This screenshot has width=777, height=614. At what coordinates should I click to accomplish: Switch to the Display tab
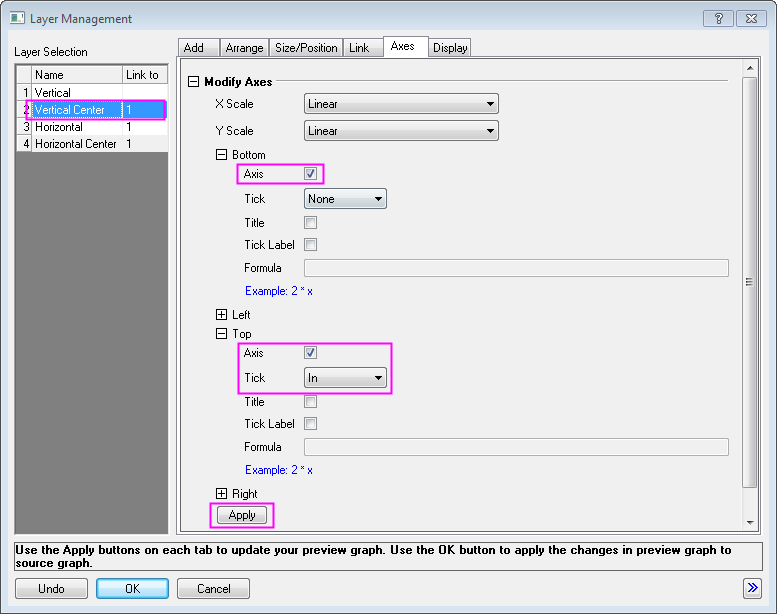coord(450,48)
